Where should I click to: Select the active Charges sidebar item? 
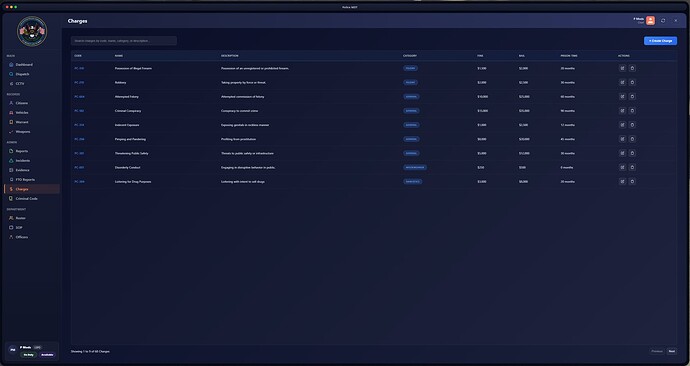click(x=32, y=189)
